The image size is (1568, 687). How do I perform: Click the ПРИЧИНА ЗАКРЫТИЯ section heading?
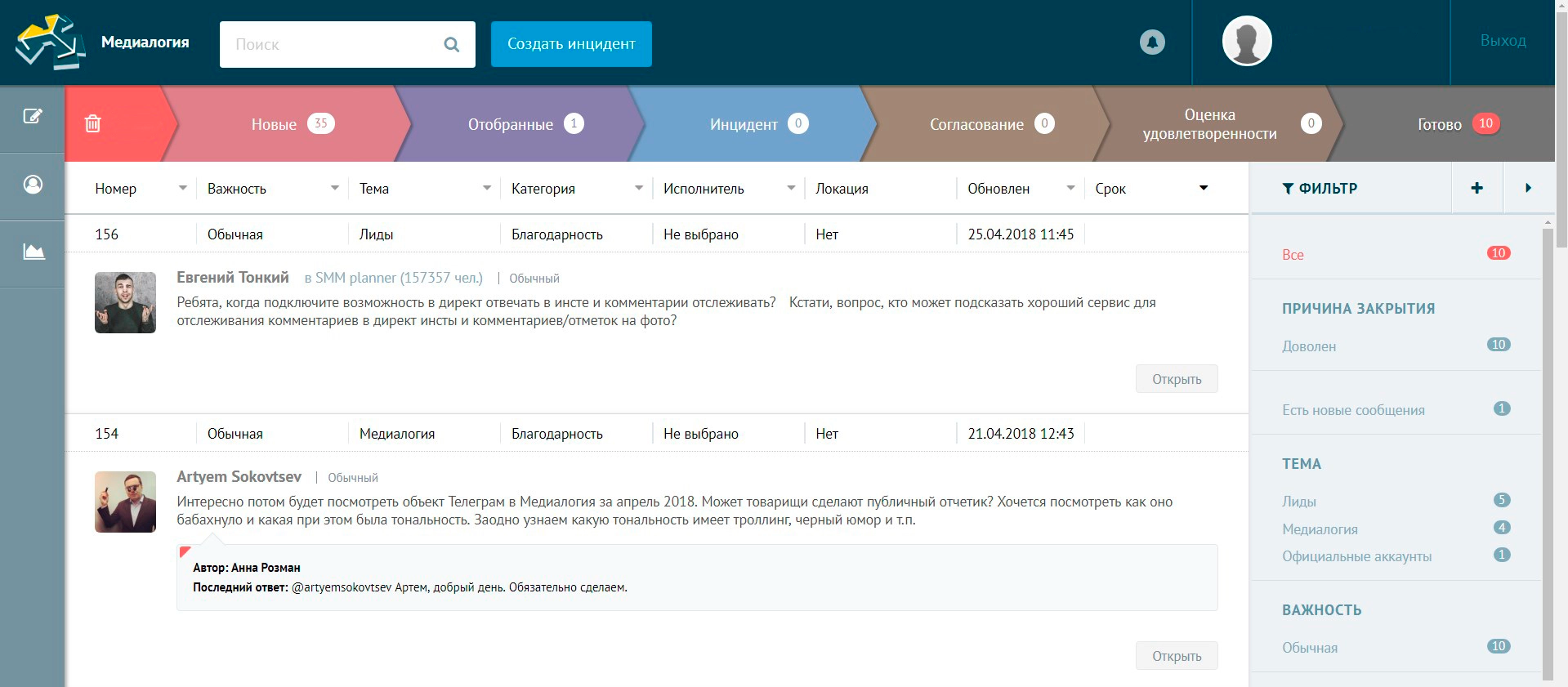(1358, 309)
